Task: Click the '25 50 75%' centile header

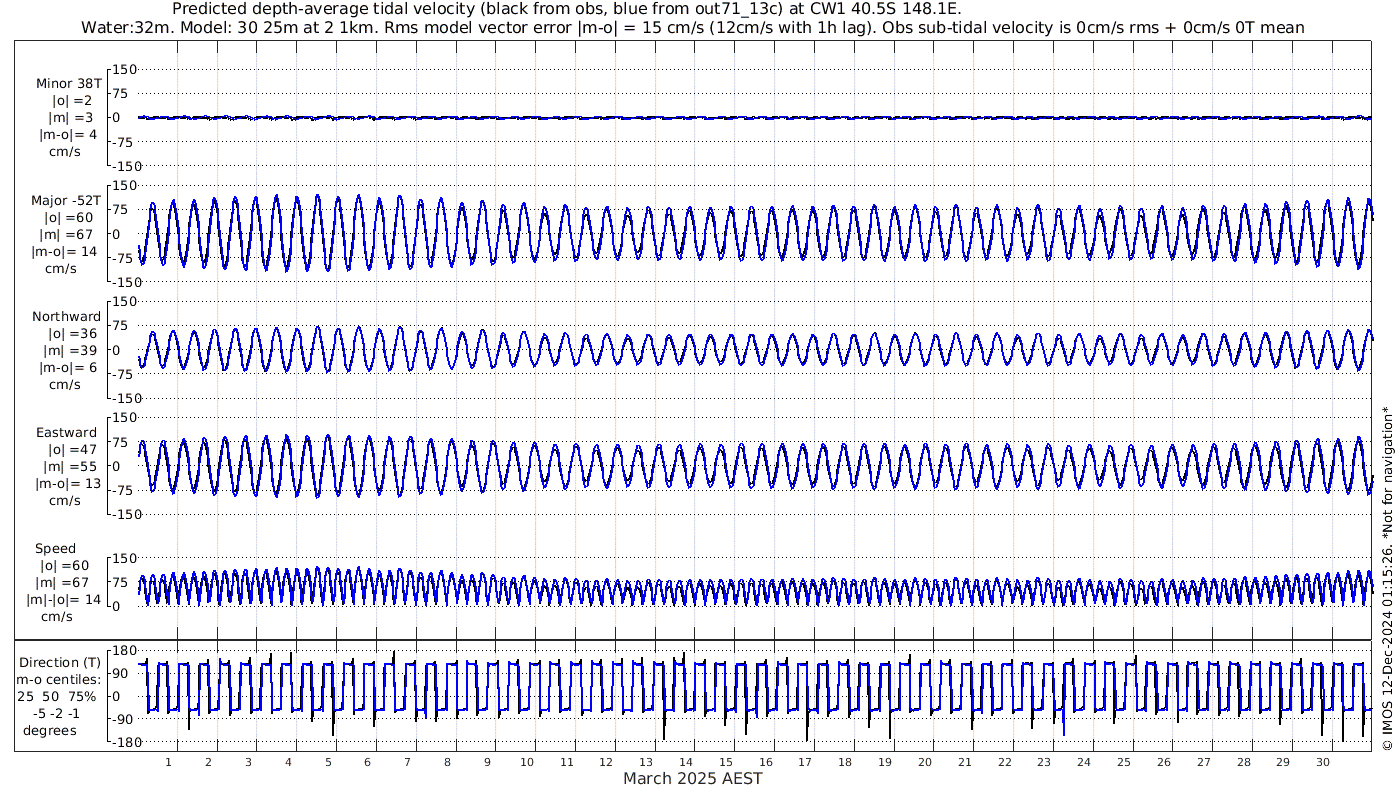Action: (x=56, y=696)
